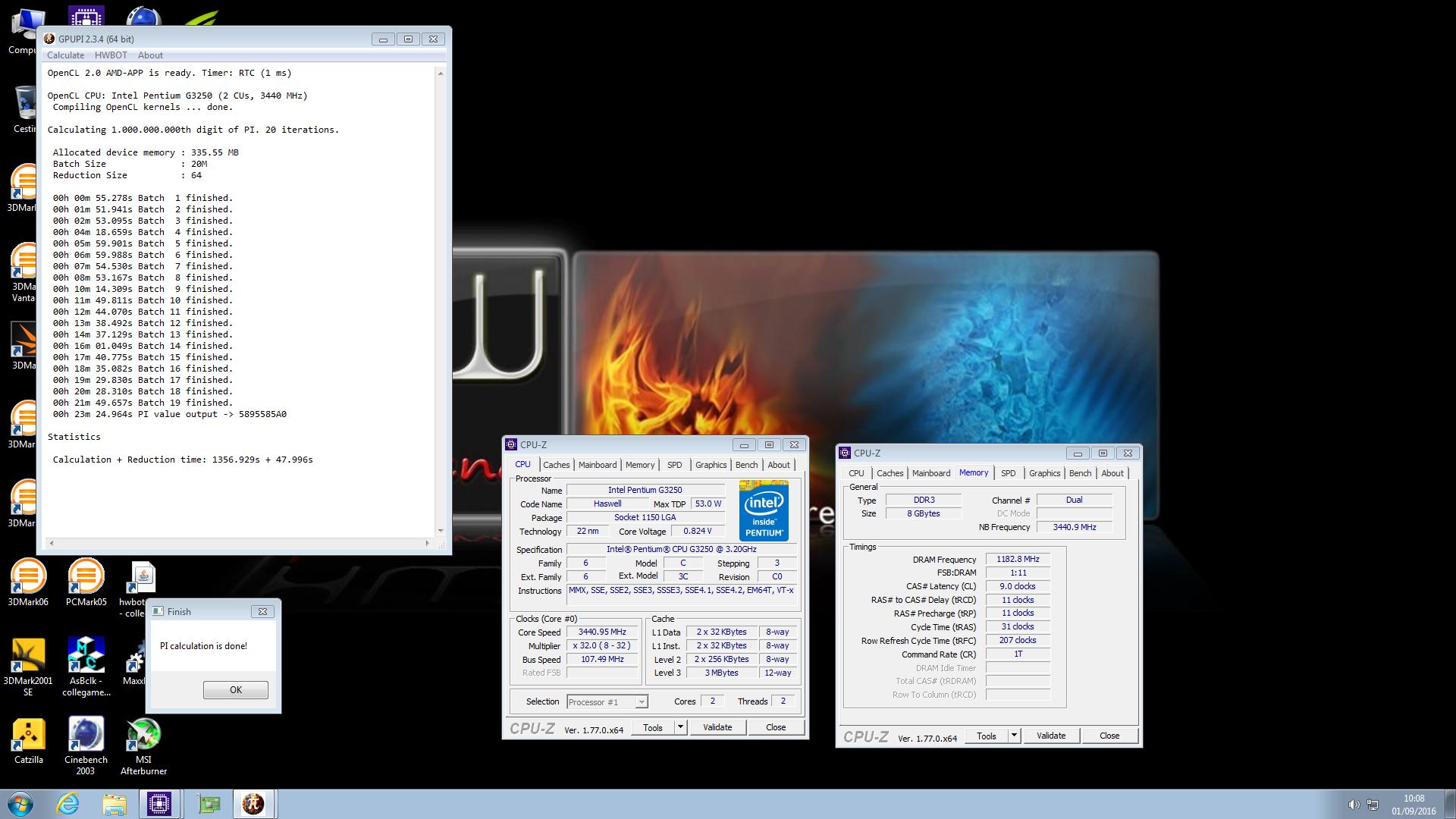Open the Calculate menu in GPUPI
This screenshot has width=1456, height=819.
click(65, 55)
